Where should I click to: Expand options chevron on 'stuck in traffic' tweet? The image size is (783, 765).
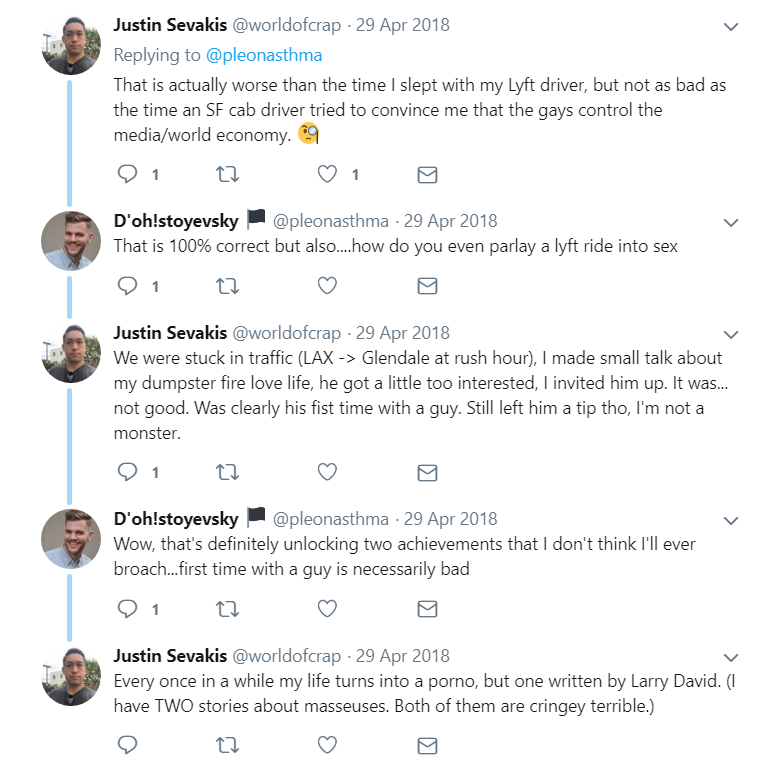click(x=731, y=334)
